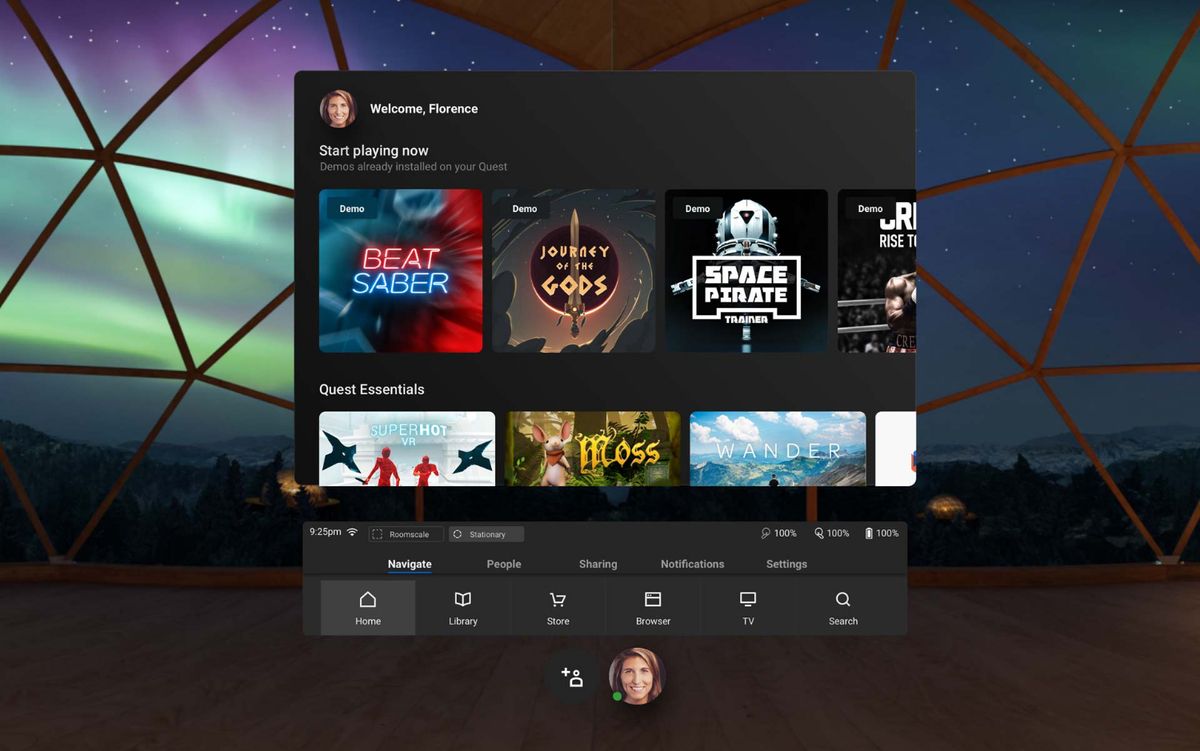Viewport: 1200px width, 751px height.
Task: Click Florence's profile picture at the top
Action: click(338, 108)
